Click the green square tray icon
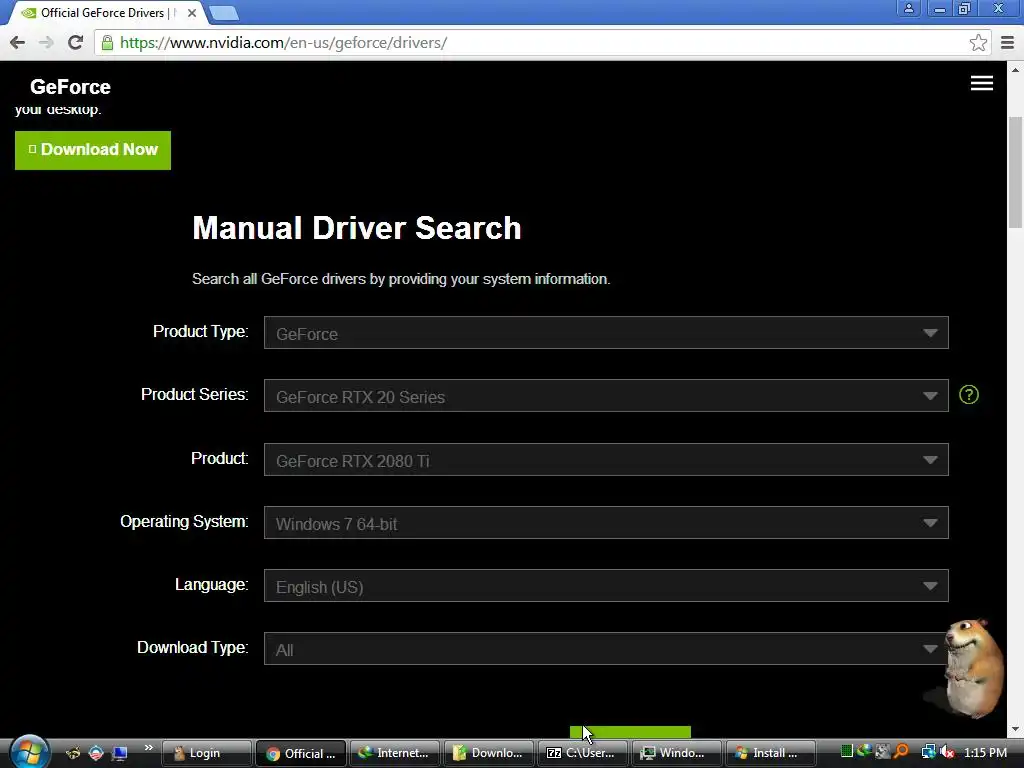 tap(846, 752)
